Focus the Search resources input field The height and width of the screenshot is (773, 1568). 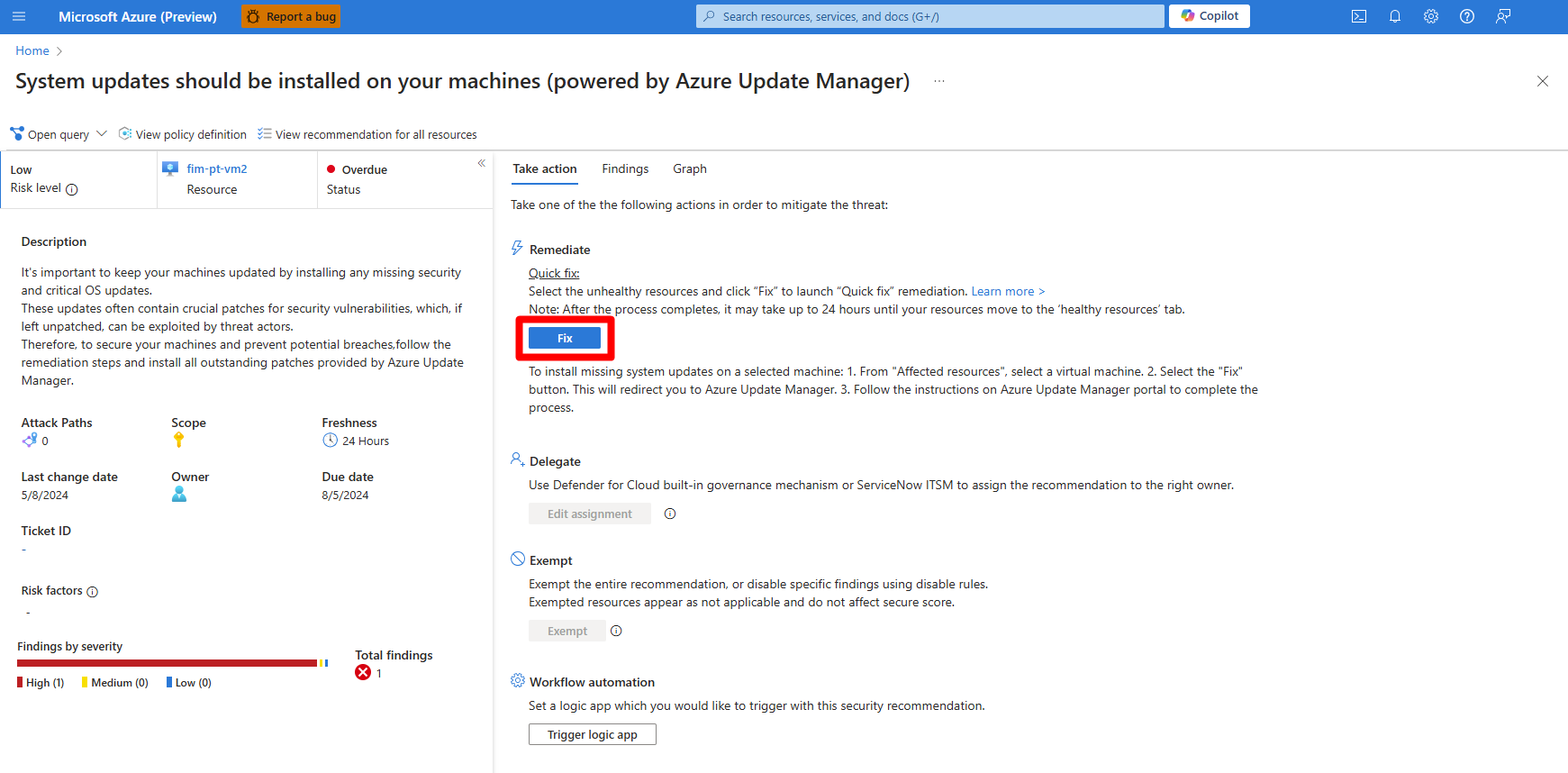click(929, 16)
